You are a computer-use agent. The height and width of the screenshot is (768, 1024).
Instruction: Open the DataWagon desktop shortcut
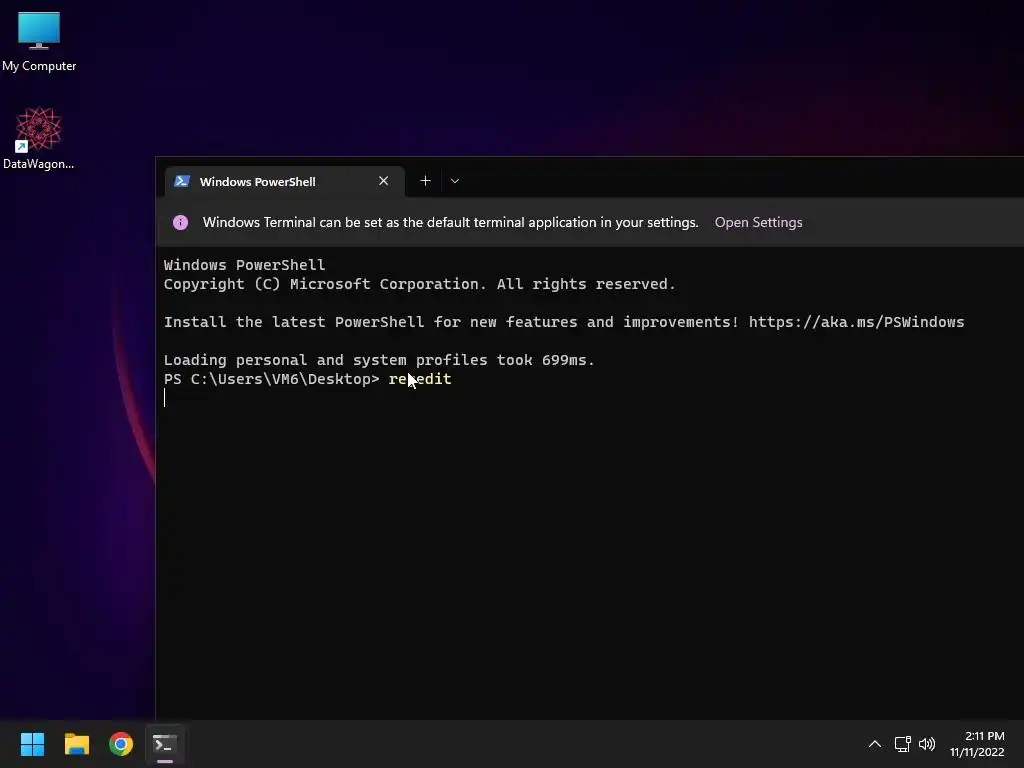point(39,138)
